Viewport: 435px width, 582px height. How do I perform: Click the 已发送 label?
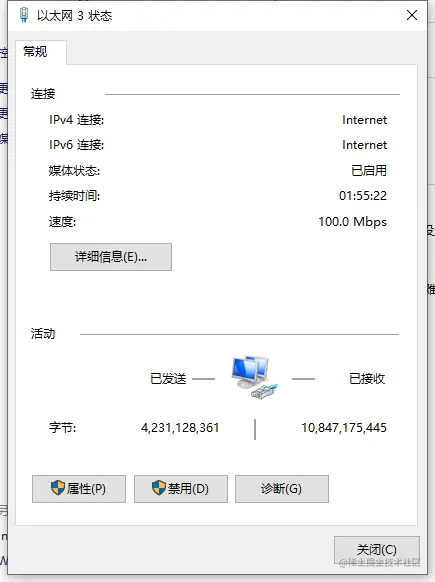[168, 379]
